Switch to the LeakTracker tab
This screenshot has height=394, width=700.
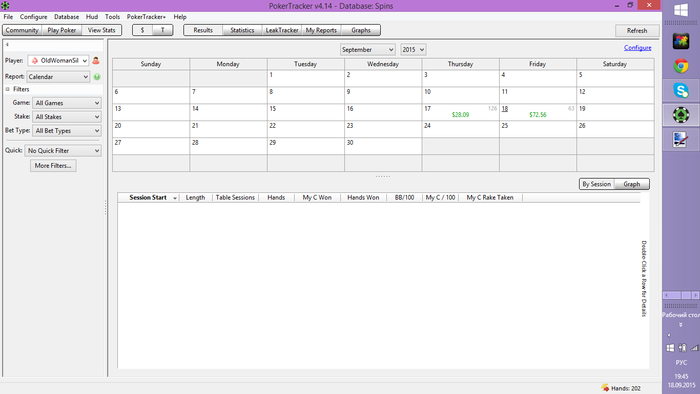coord(282,30)
